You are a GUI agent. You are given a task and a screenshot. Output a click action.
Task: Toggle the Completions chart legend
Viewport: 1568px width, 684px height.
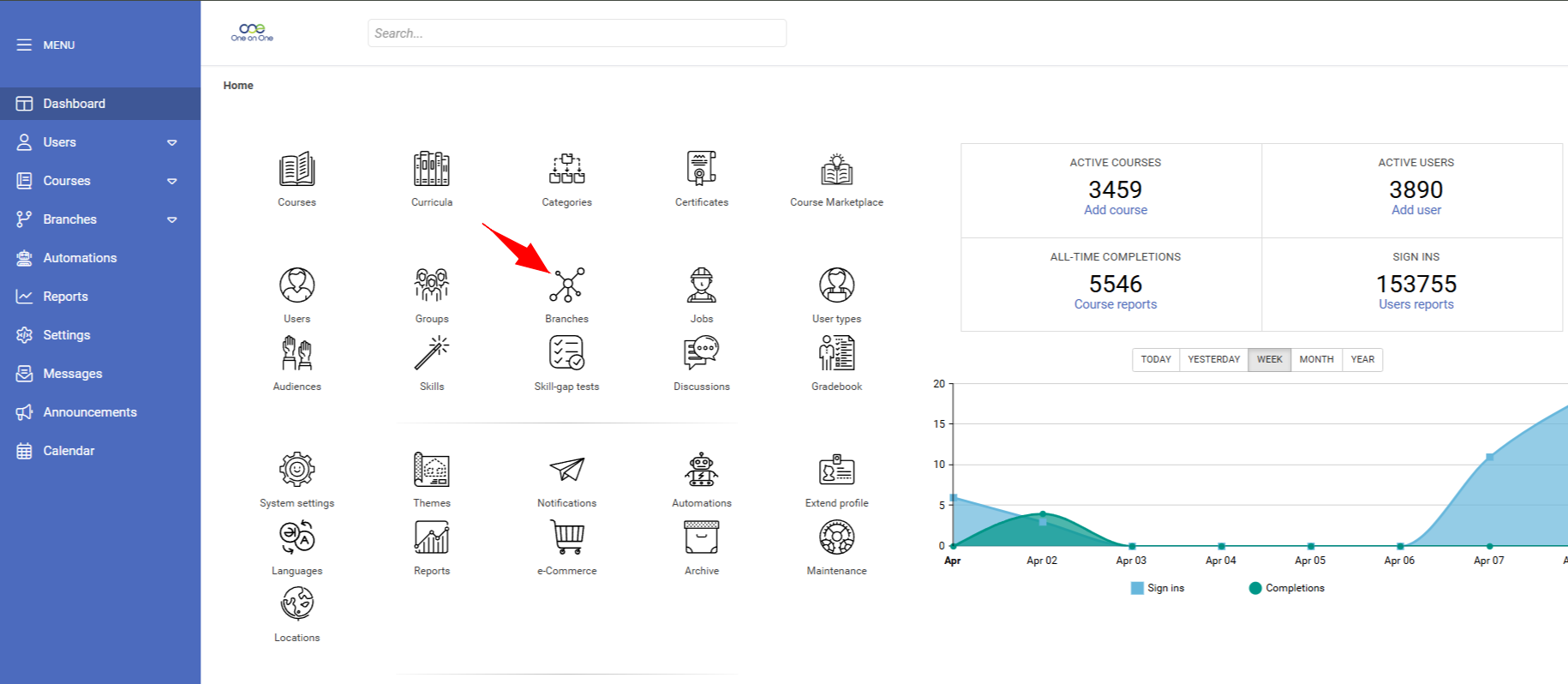click(1286, 588)
